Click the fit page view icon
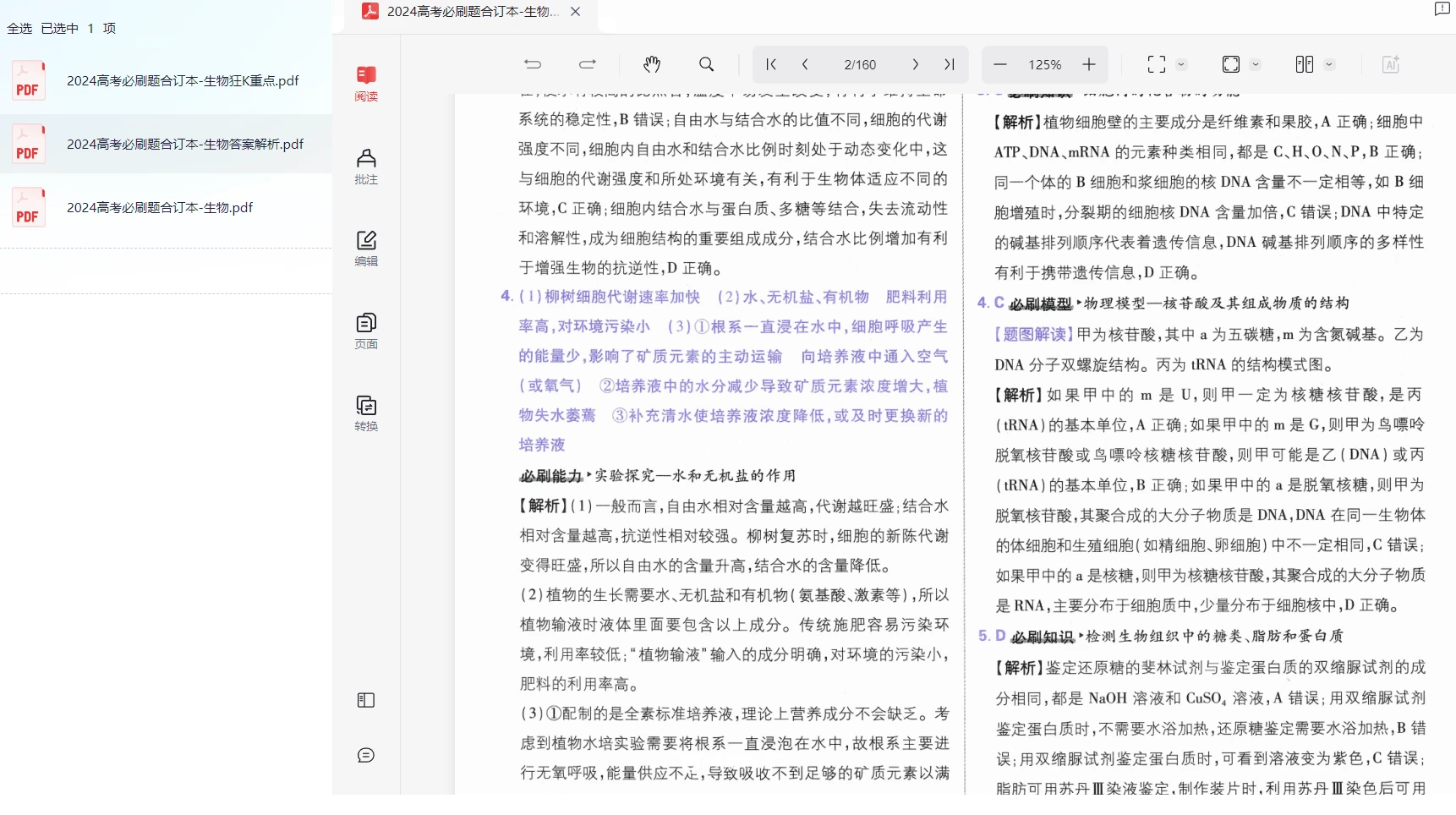Image resolution: width=1456 pixels, height=815 pixels. click(x=1231, y=64)
